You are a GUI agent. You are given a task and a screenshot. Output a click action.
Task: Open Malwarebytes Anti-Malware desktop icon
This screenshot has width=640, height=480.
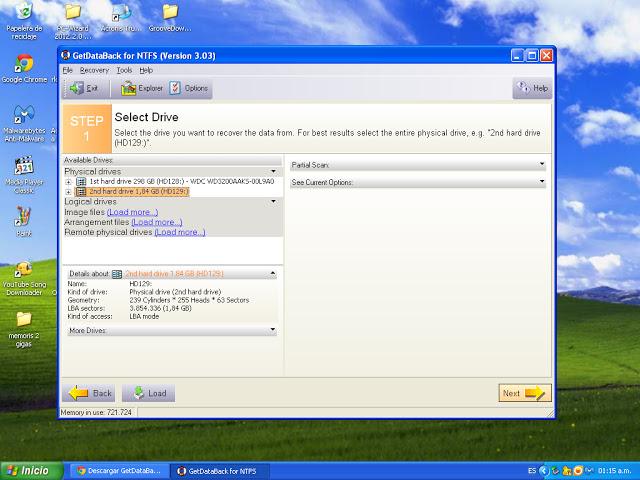coord(24,113)
